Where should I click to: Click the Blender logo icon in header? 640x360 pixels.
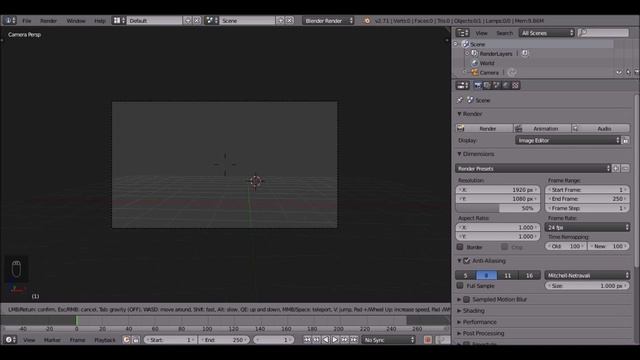pos(367,20)
